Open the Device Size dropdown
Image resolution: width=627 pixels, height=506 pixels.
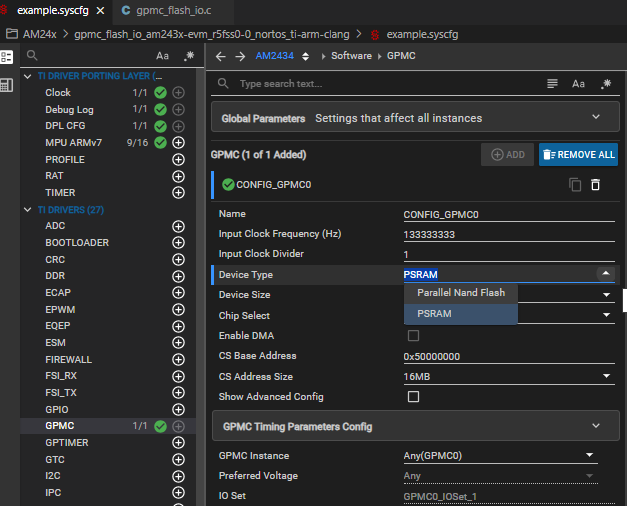pyautogui.click(x=606, y=295)
